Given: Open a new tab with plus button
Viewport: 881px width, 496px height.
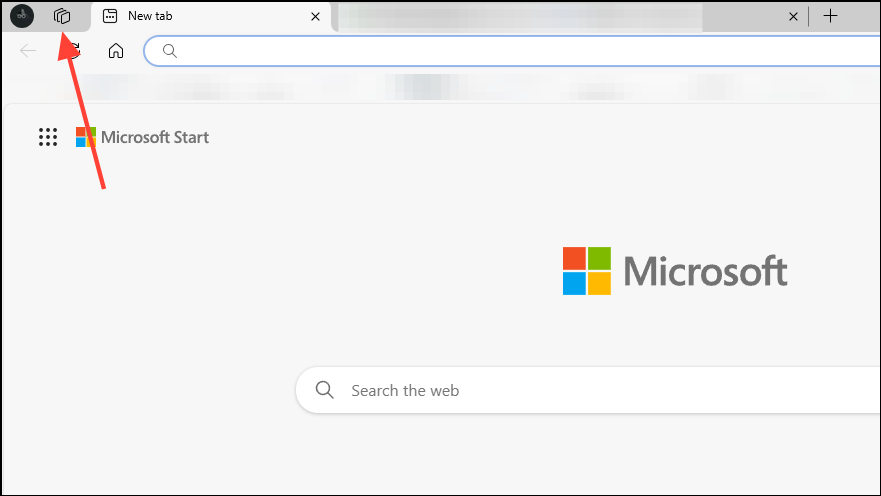Looking at the screenshot, I should tap(830, 16).
